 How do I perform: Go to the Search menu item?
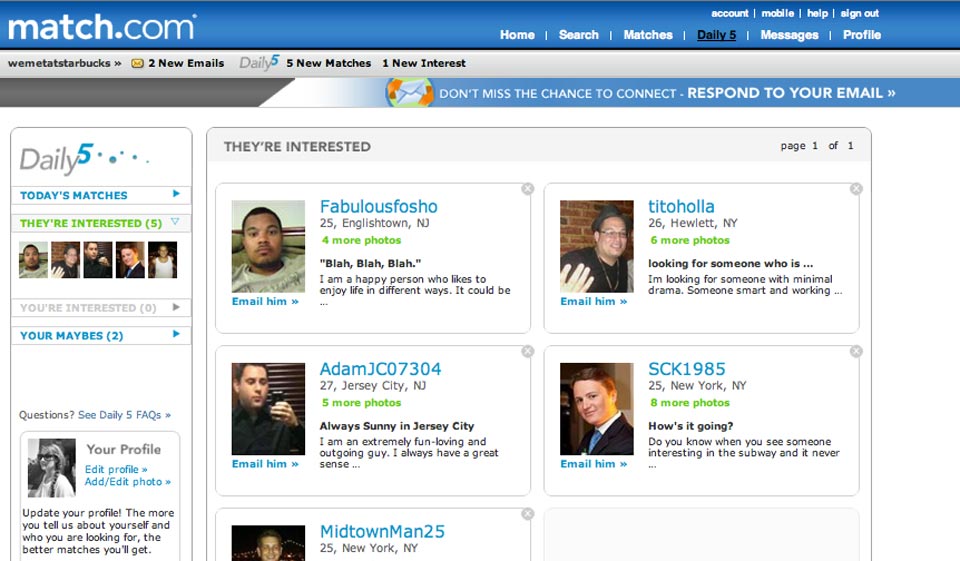[x=578, y=35]
